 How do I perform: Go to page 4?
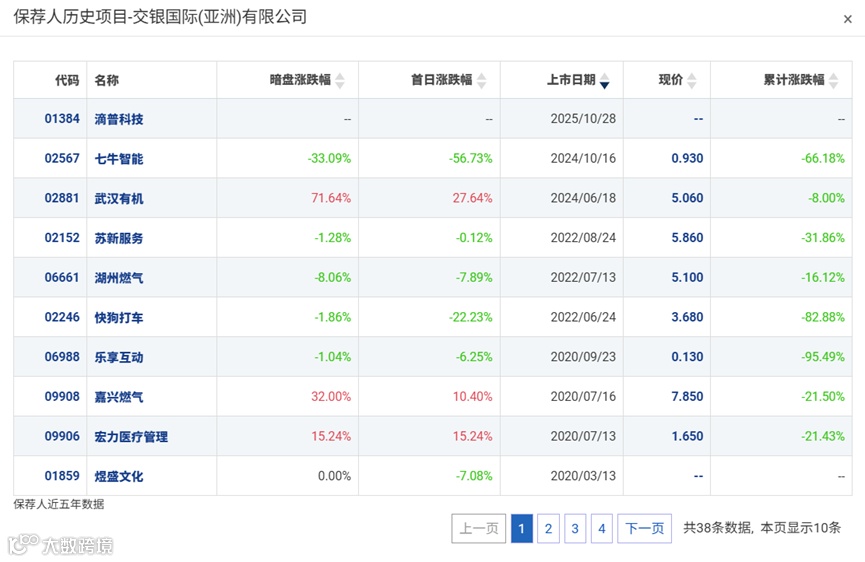pyautogui.click(x=602, y=528)
